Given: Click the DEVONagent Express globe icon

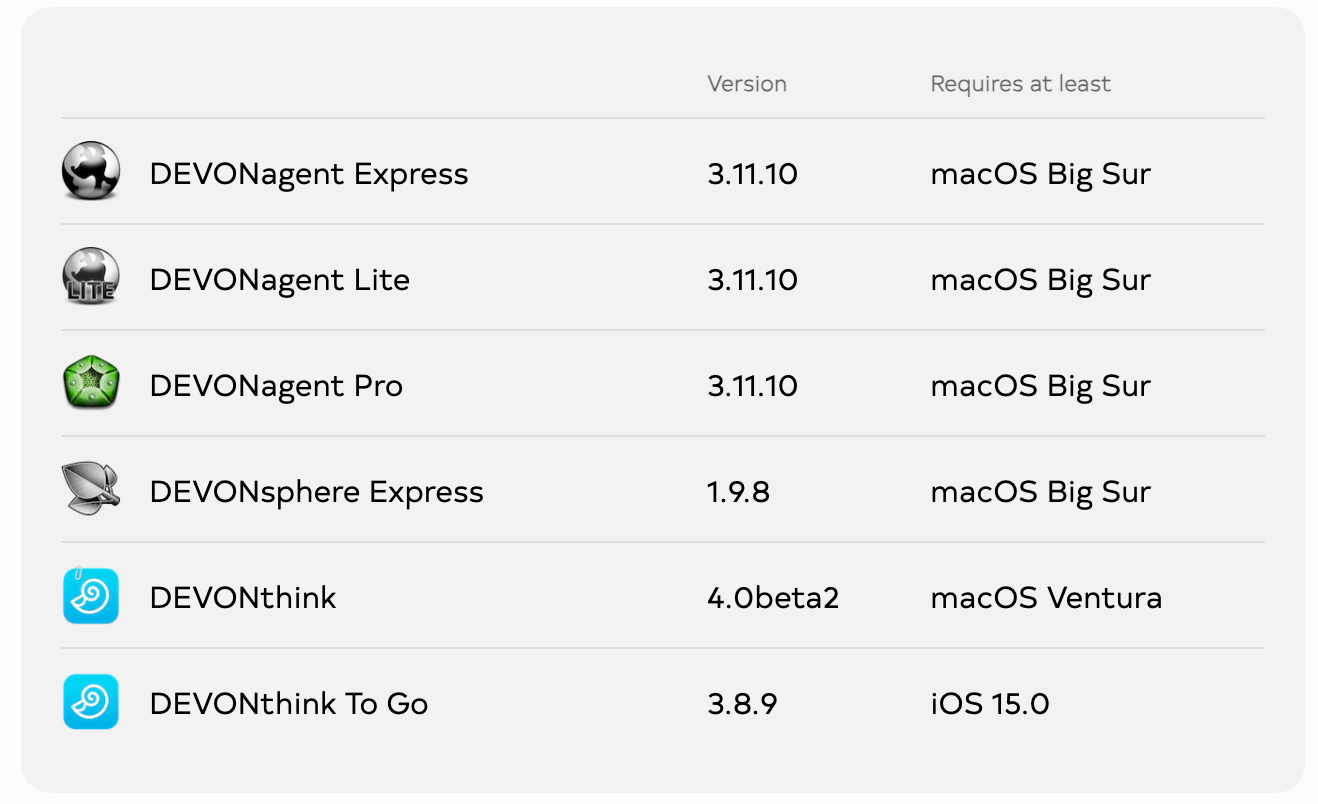Looking at the screenshot, I should pos(91,171).
